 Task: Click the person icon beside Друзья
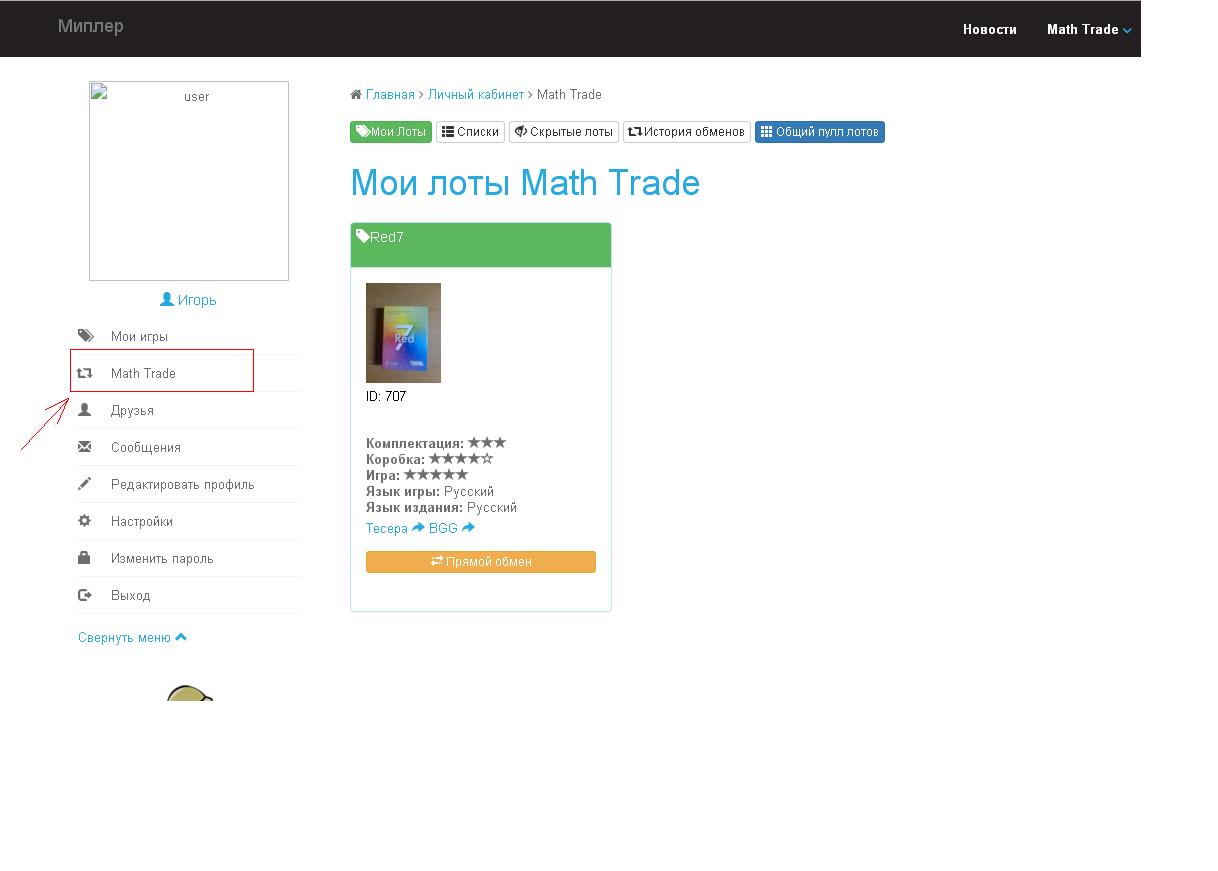click(85, 410)
